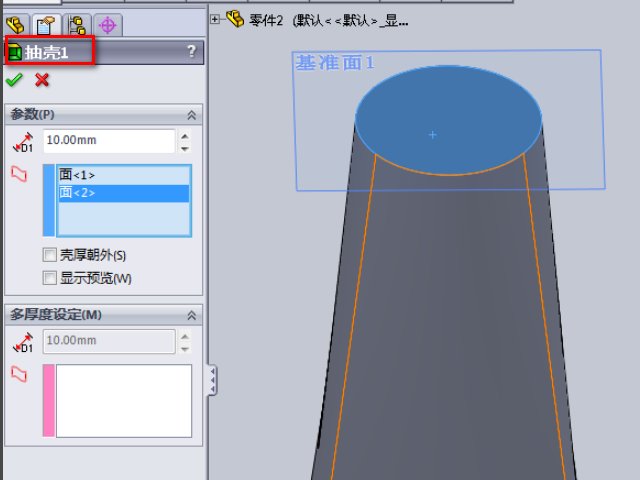Collapse the 多厚度设定(M) section

tap(192, 315)
